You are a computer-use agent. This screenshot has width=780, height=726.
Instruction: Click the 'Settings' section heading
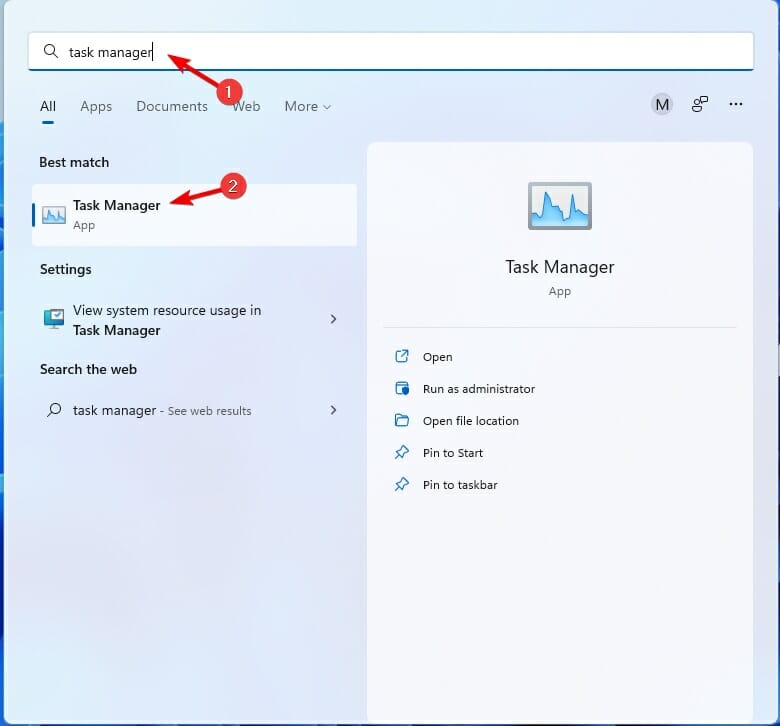(66, 269)
